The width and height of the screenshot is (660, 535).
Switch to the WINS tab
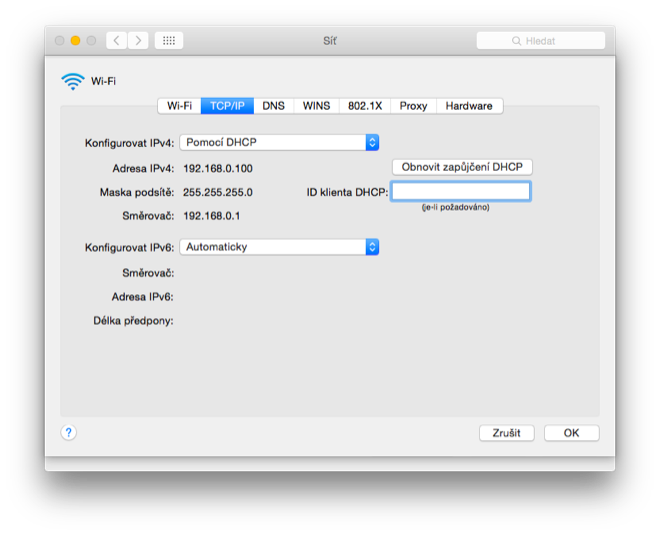317,106
